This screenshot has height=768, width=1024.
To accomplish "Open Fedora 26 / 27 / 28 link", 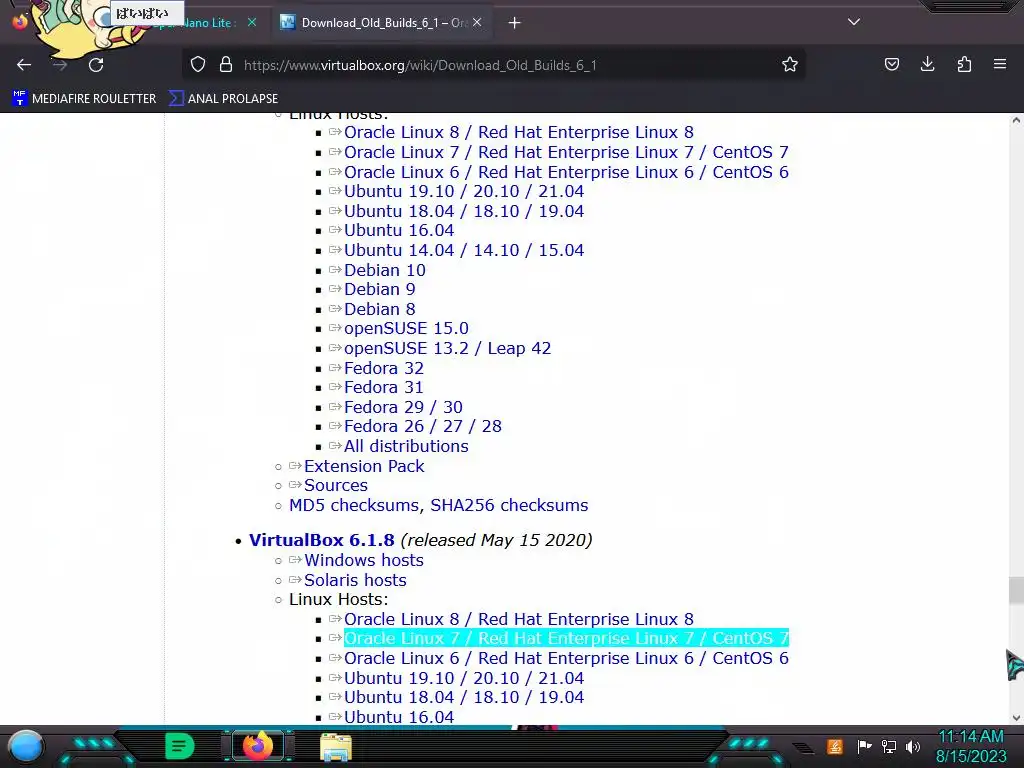I will pos(423,426).
